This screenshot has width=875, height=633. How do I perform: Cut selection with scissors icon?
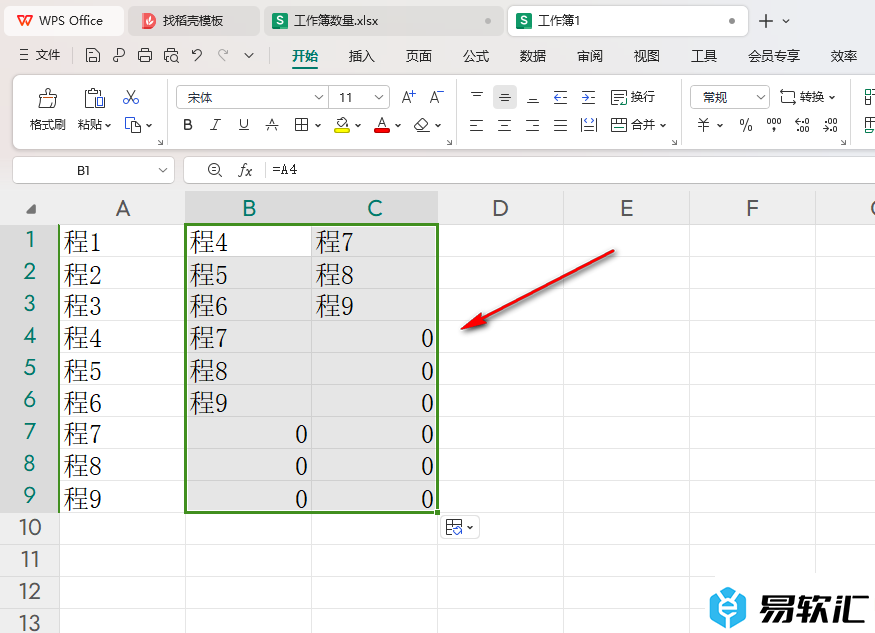click(x=131, y=98)
